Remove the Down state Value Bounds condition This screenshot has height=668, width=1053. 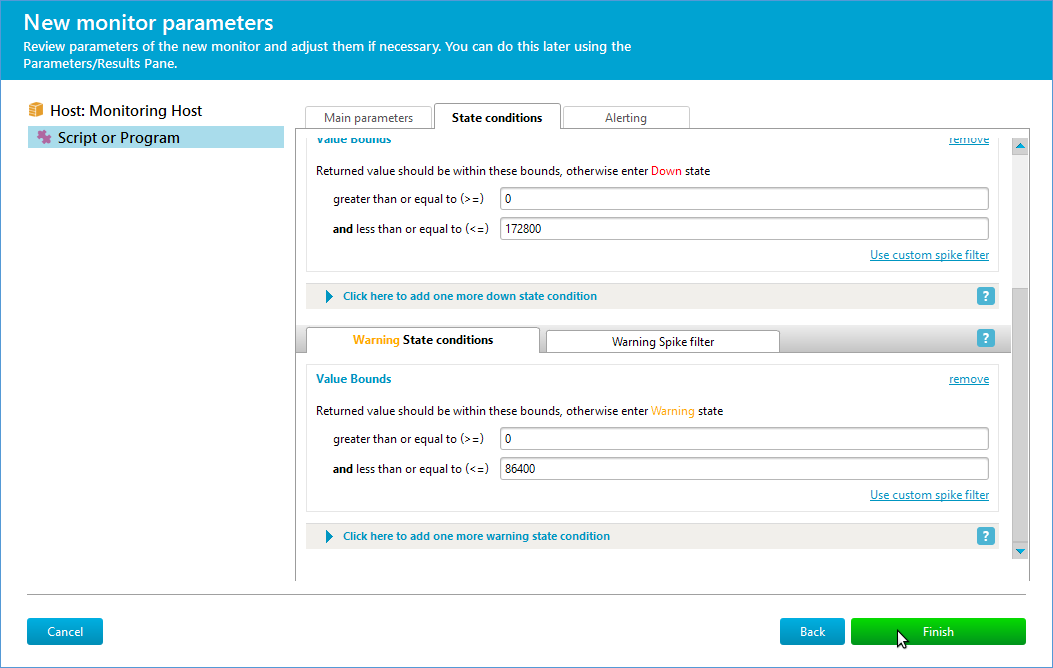[968, 140]
